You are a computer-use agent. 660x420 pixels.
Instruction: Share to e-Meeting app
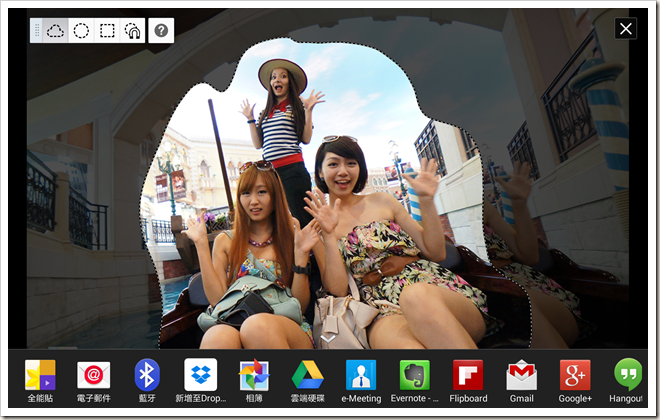point(361,380)
